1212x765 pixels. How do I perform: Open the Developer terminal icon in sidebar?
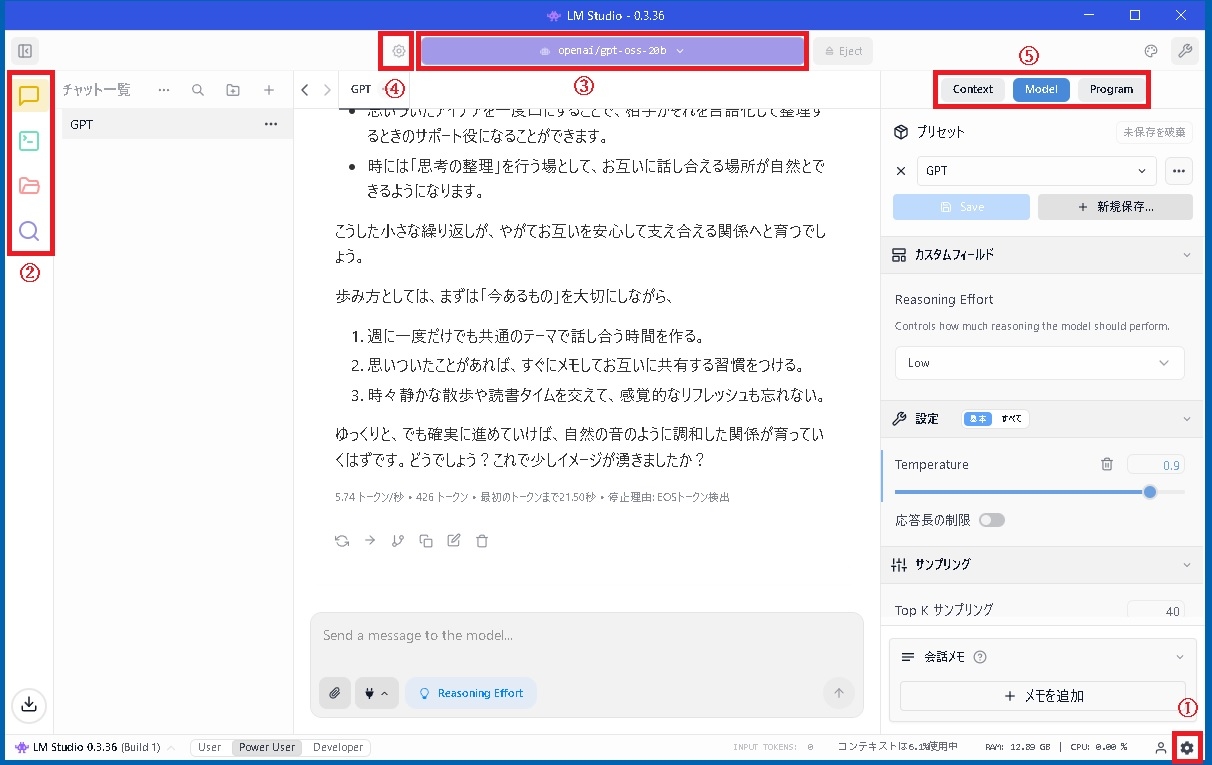click(x=29, y=141)
